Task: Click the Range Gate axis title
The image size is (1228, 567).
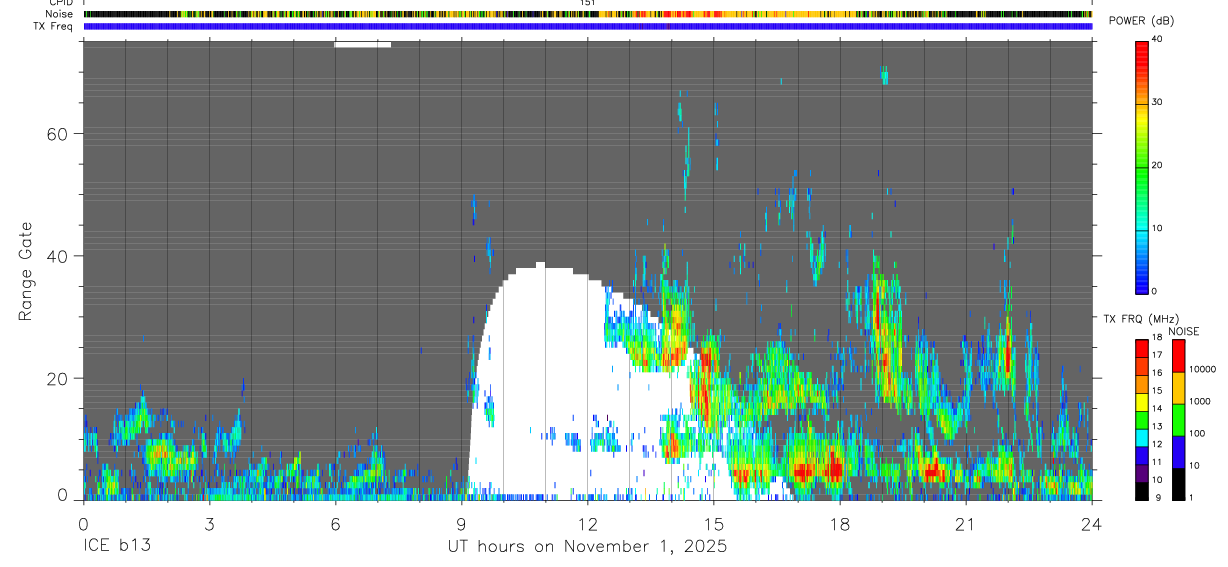Action: pos(27,271)
